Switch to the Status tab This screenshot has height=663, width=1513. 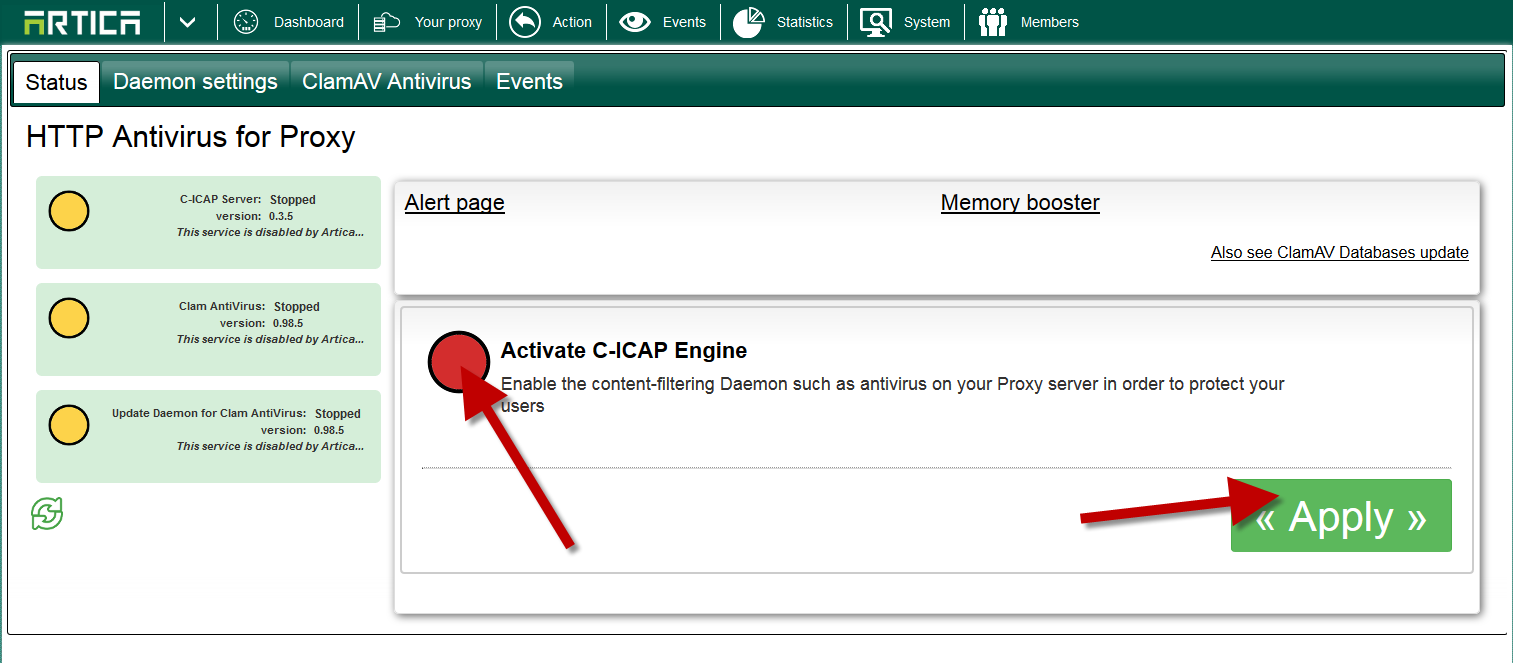point(57,82)
